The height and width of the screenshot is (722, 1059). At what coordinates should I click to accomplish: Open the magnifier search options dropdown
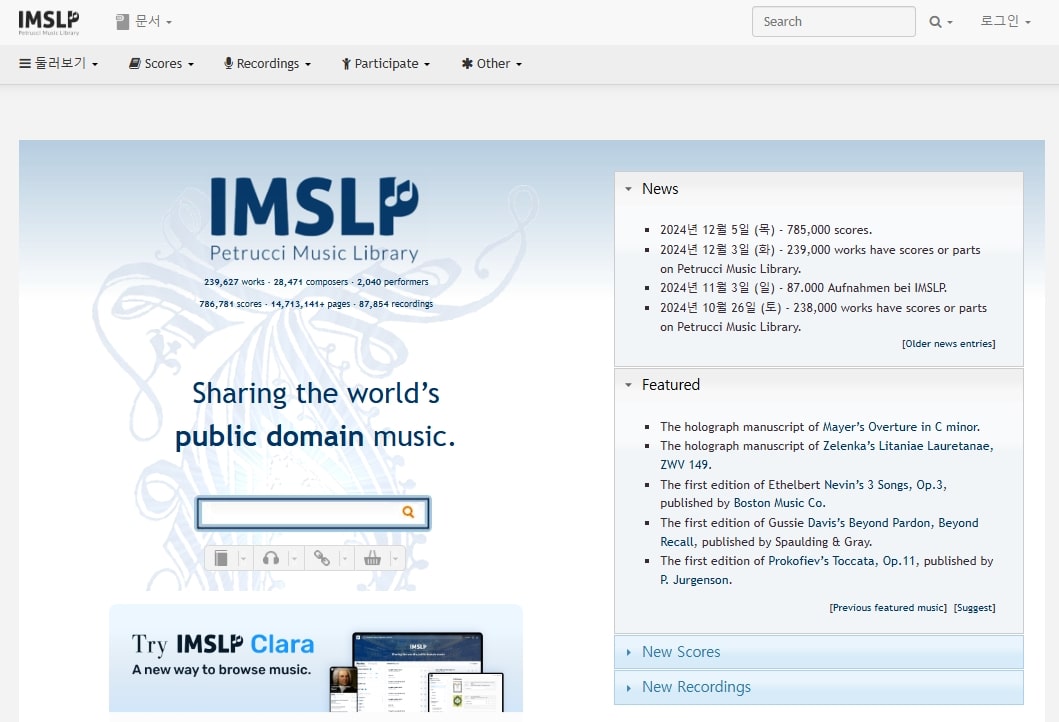pyautogui.click(x=941, y=22)
